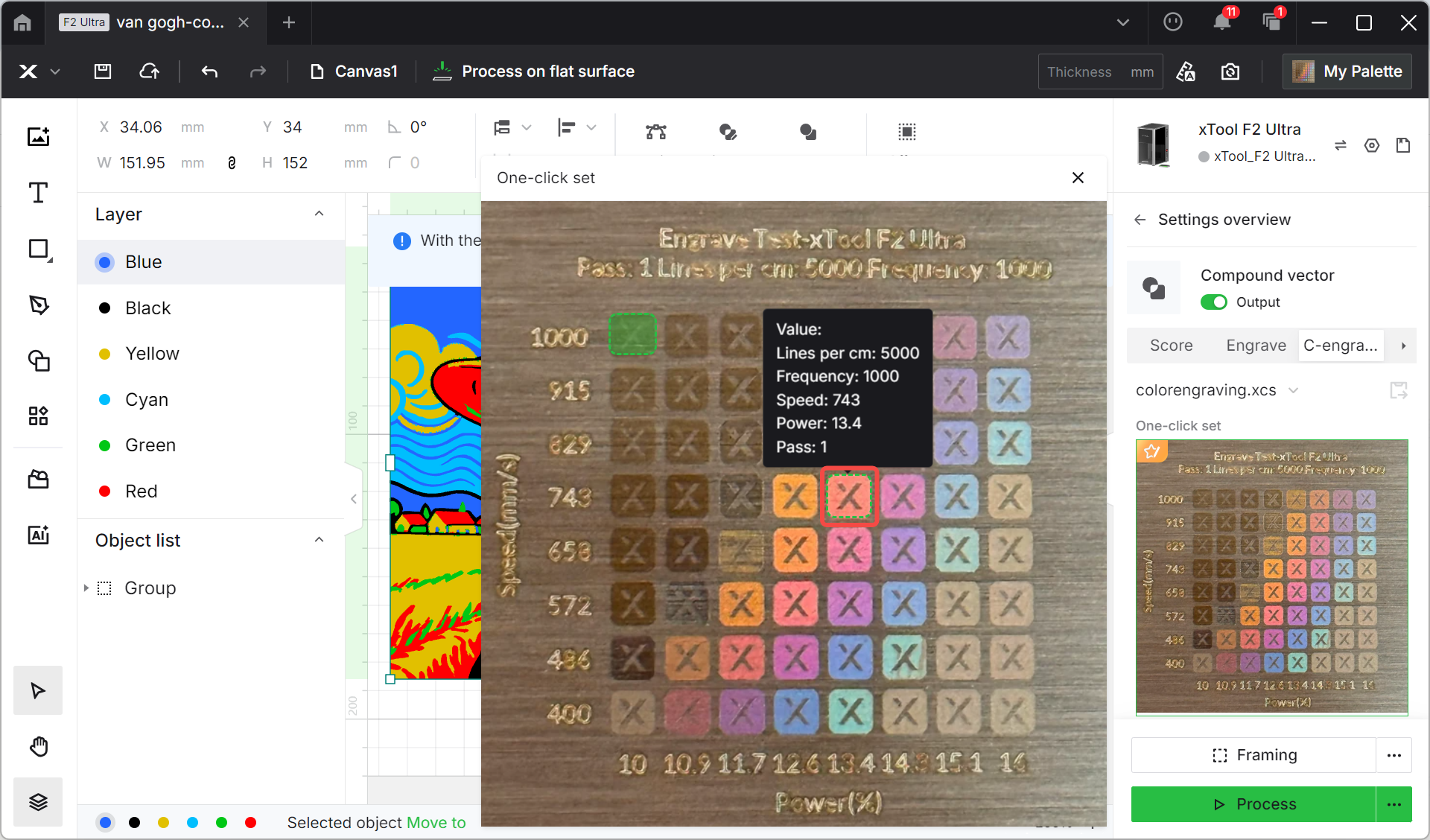The width and height of the screenshot is (1430, 840).
Task: Show more processing mode tabs arrow
Action: point(1403,346)
